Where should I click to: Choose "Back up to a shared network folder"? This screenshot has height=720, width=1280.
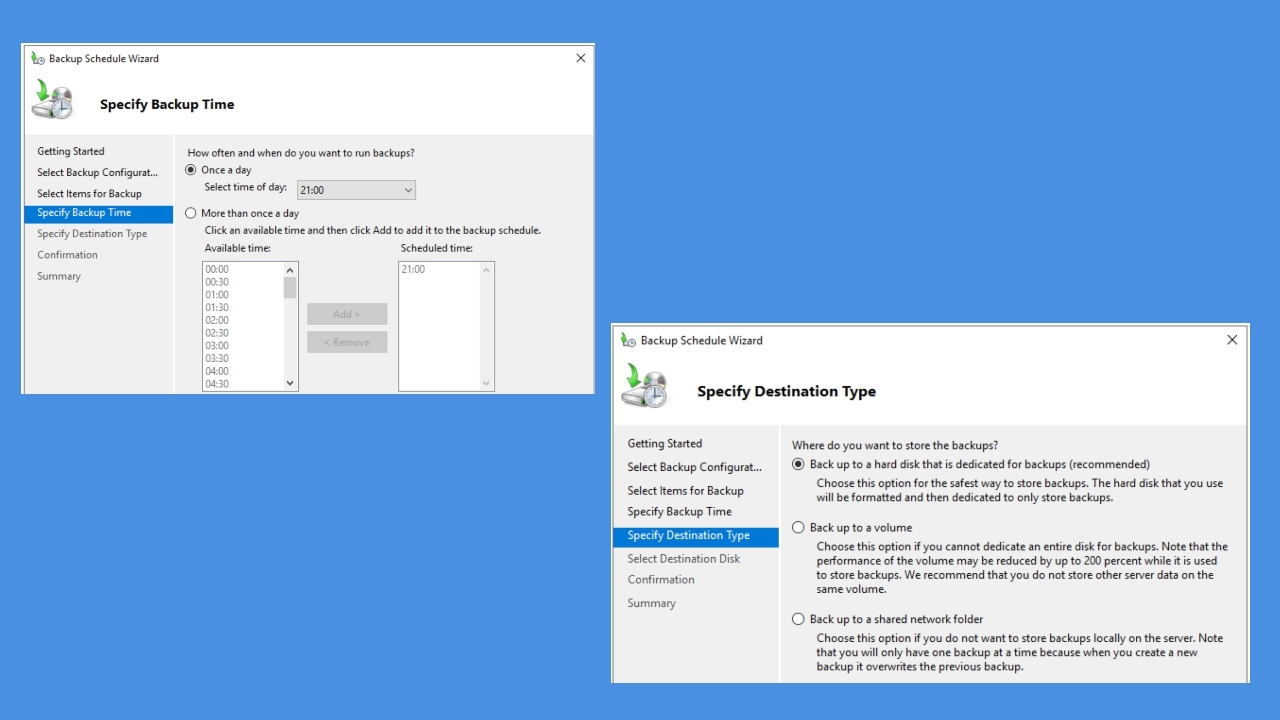pos(798,619)
